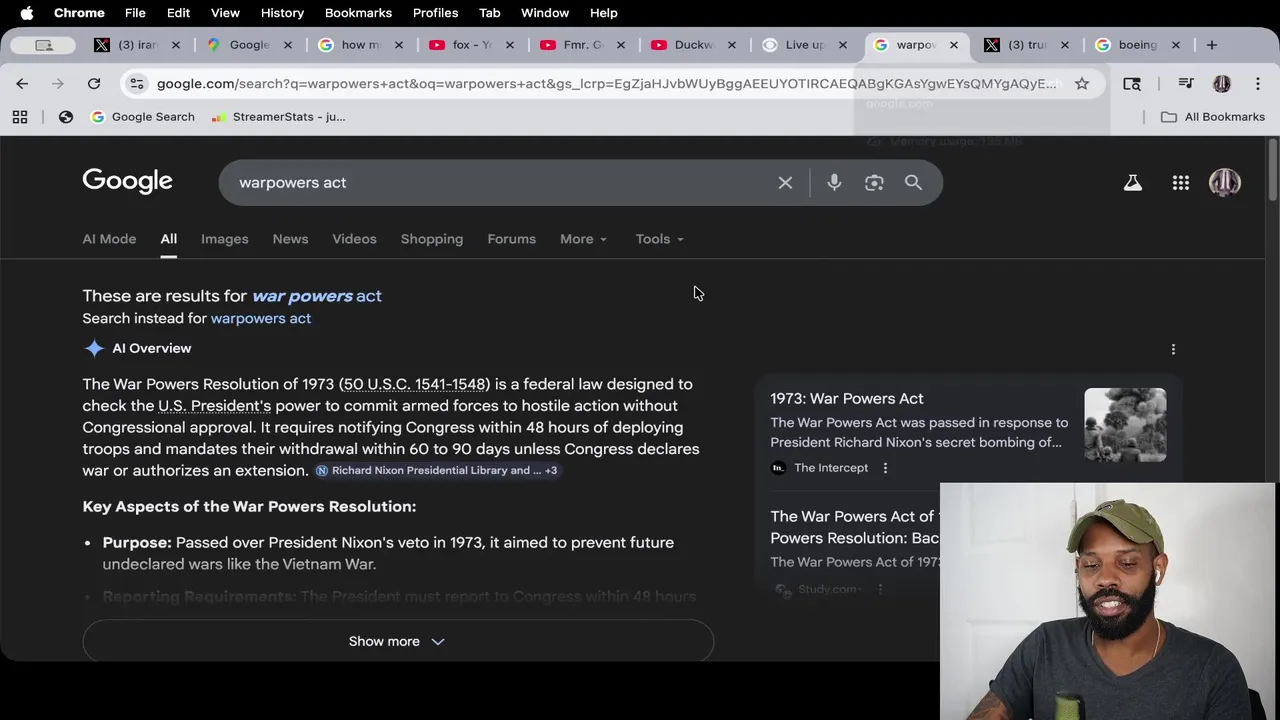This screenshot has width=1280, height=720.
Task: Switch to the 'fox - Yo' YouTube tab
Action: point(471,45)
